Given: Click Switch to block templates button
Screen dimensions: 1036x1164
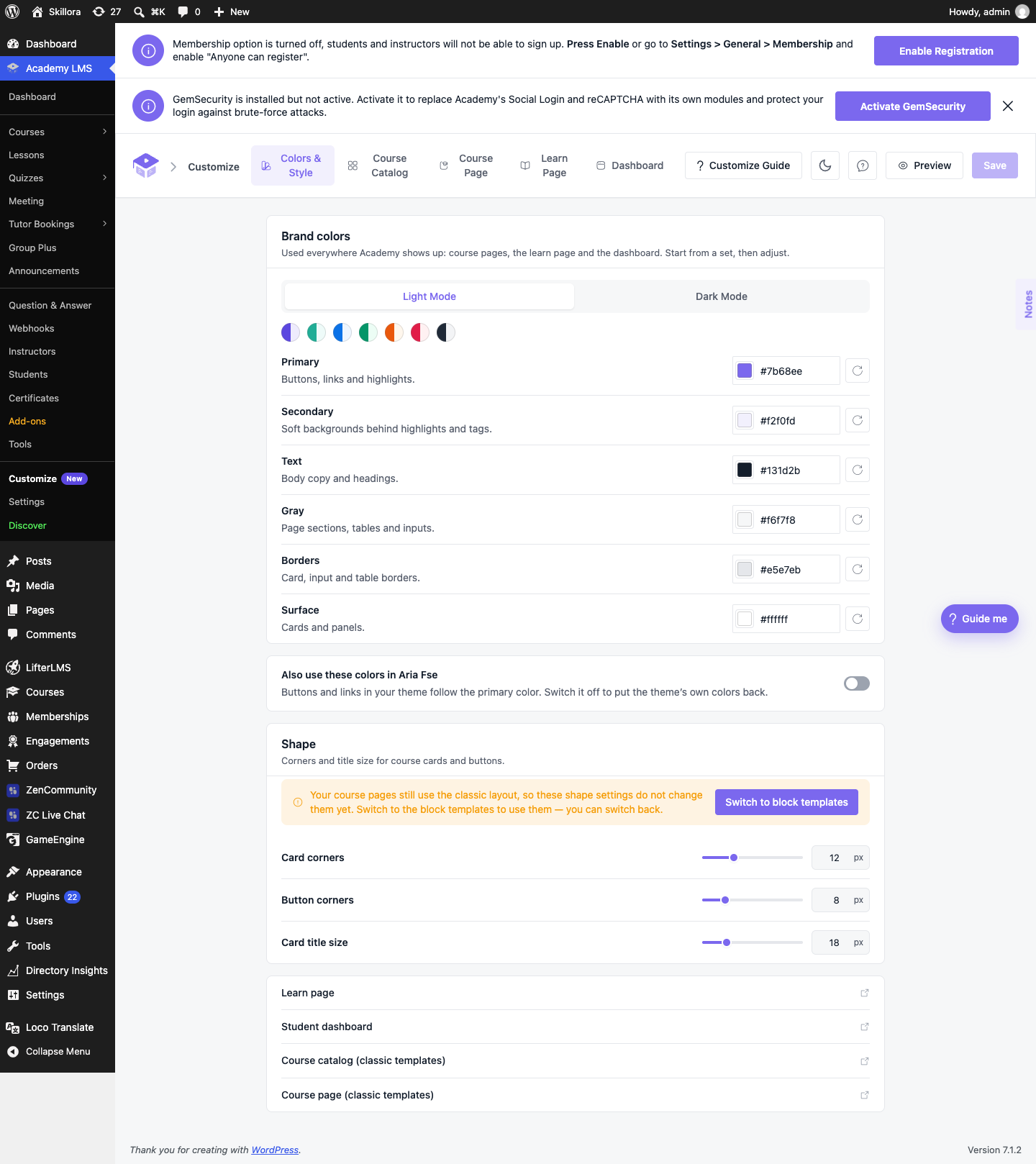Looking at the screenshot, I should pyautogui.click(x=786, y=802).
